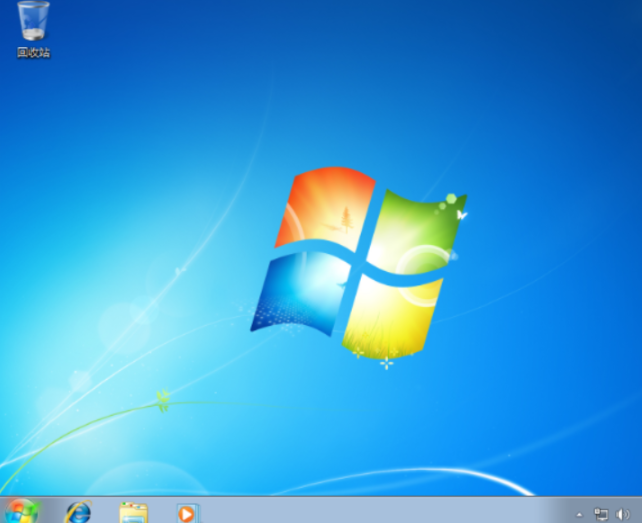
Task: Start Windows Media Player from taskbar
Action: point(186,512)
